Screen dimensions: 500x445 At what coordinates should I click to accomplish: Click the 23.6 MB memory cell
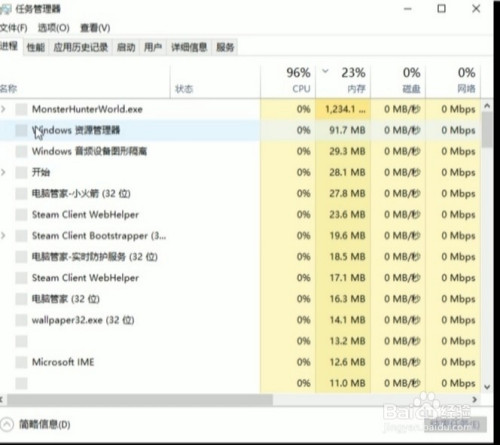[343, 215]
